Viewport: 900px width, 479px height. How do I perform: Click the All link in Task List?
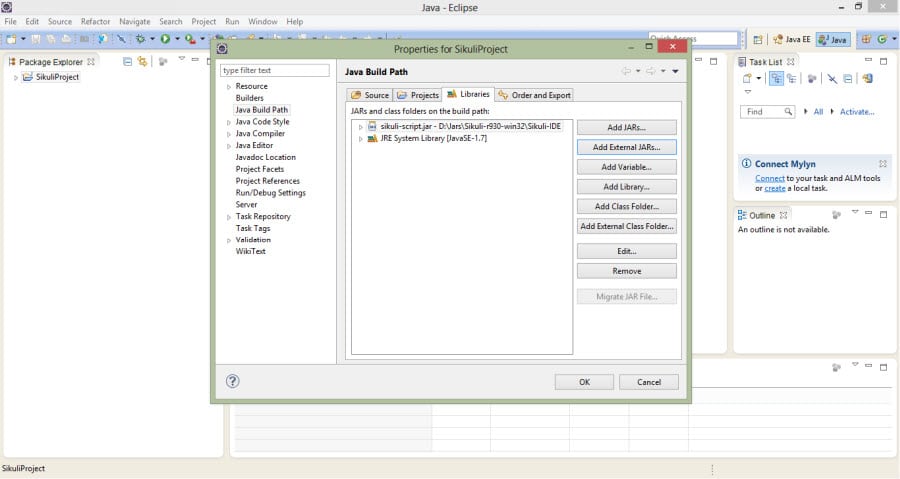point(818,112)
